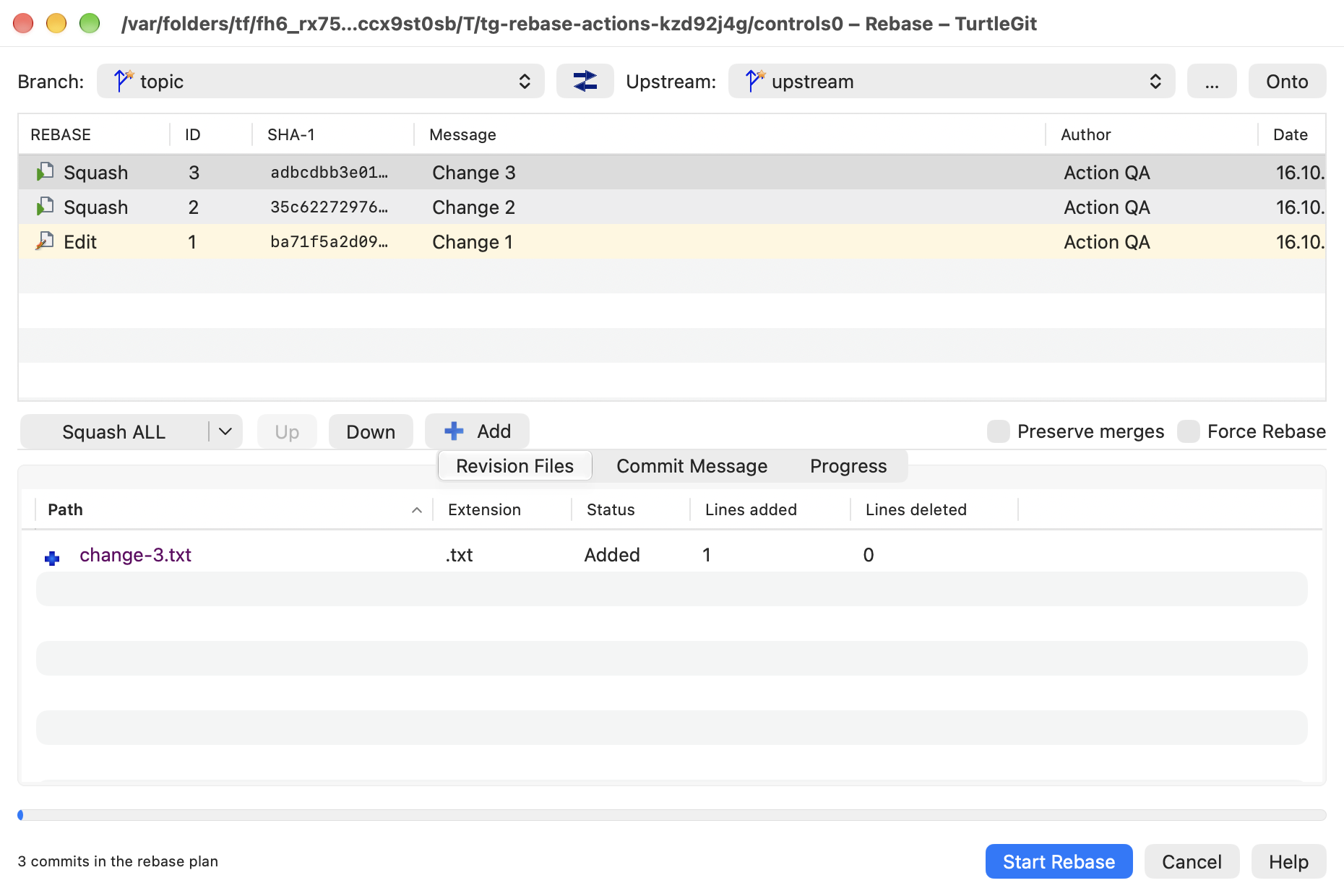Click the Squash ALL button
This screenshot has width=1344, height=896.
pyautogui.click(x=114, y=431)
